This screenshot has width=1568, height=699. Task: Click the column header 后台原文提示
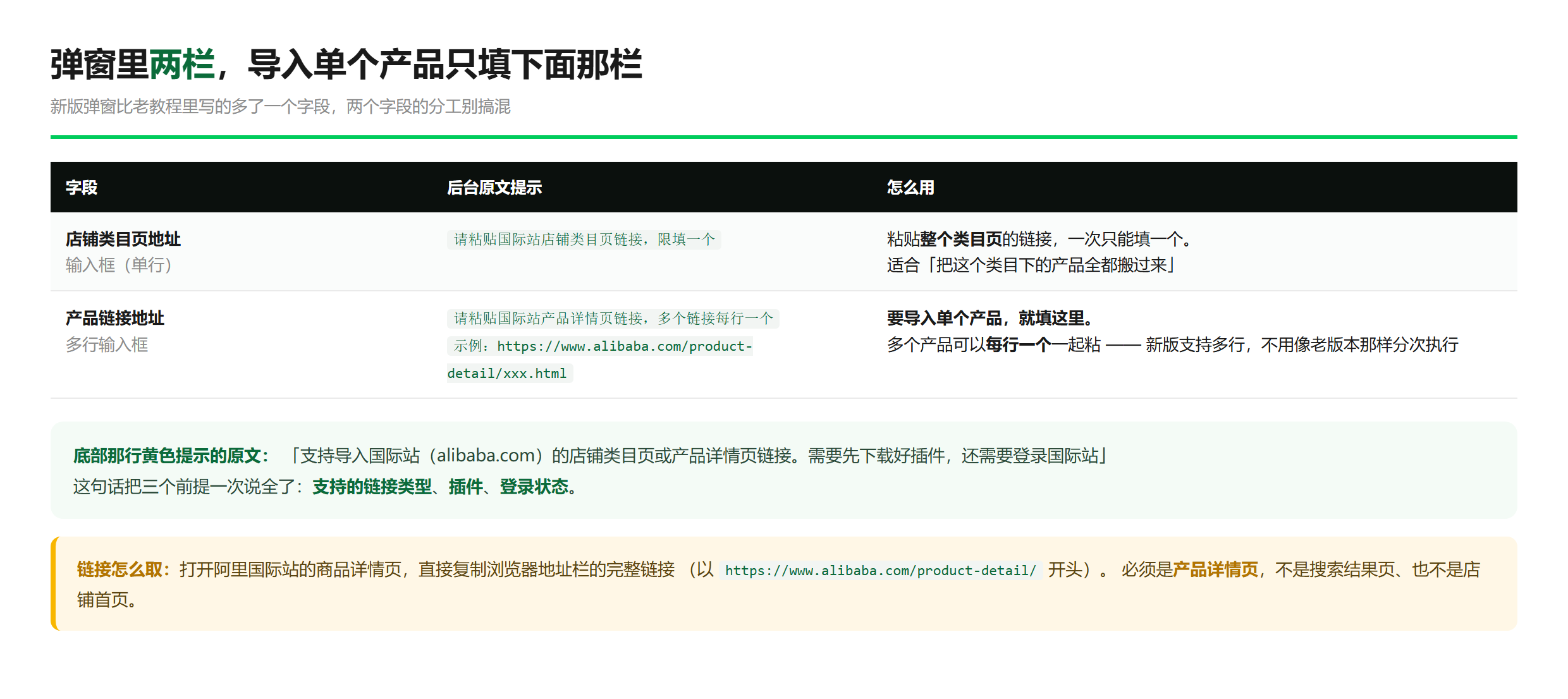coord(494,187)
